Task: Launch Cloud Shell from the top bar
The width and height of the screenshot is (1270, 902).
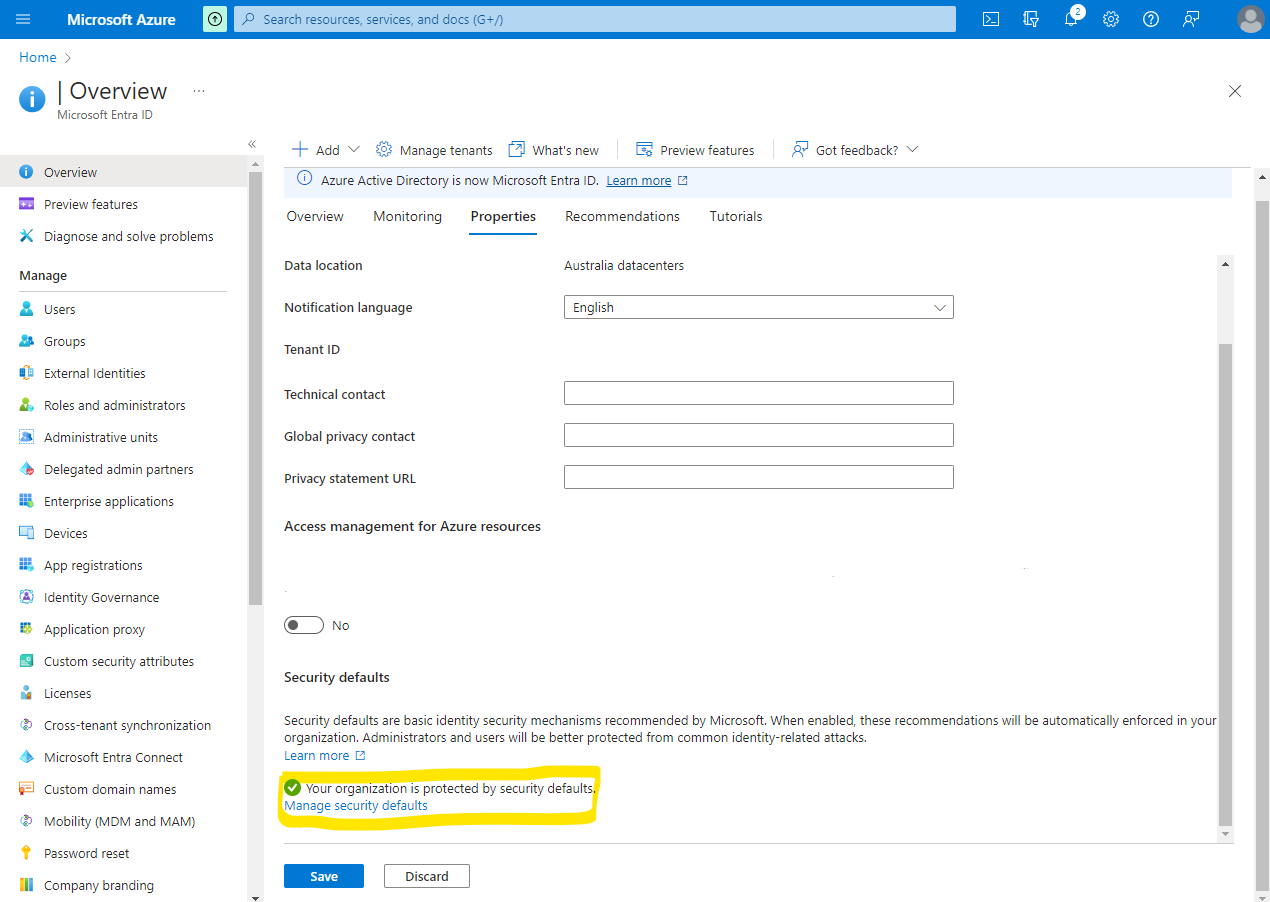Action: pos(991,19)
